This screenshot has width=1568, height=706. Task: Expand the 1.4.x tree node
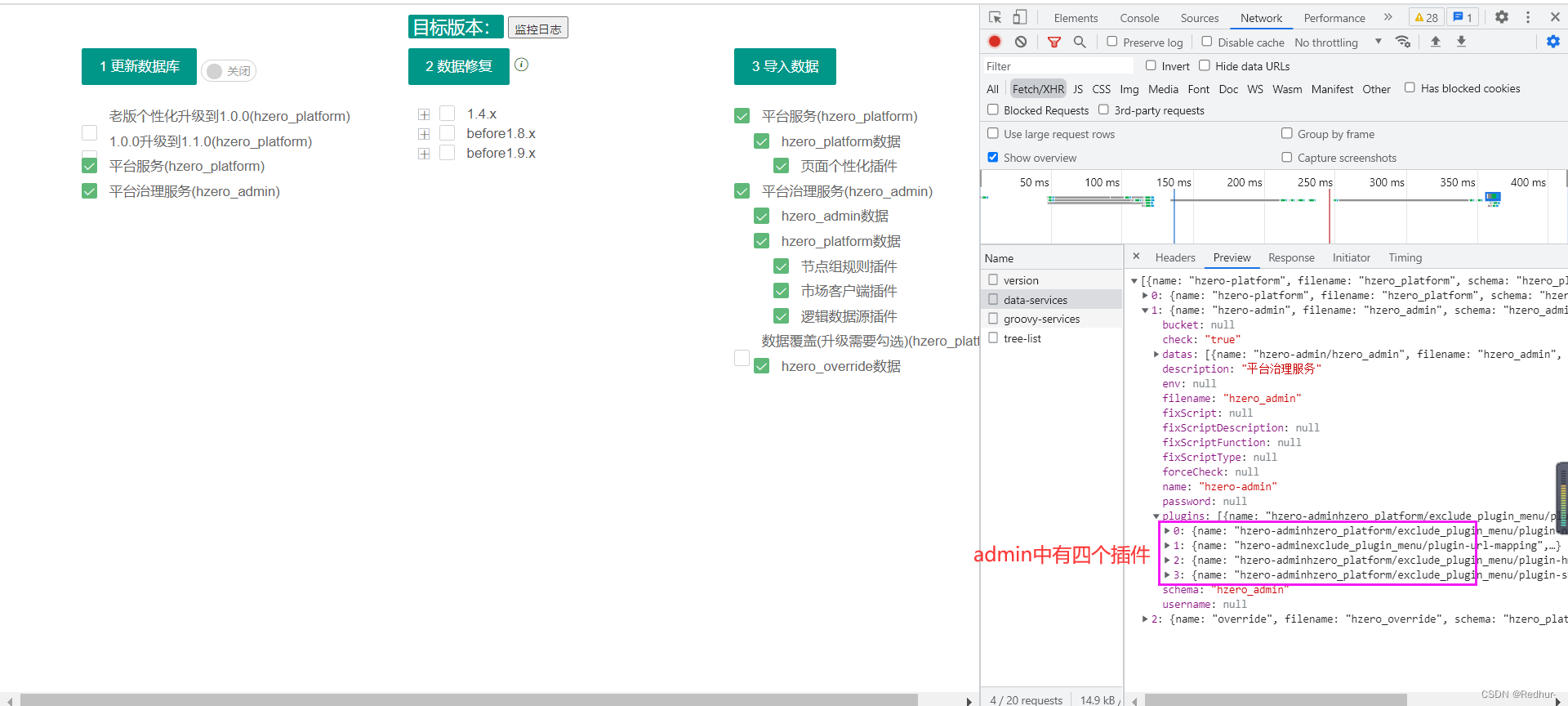(424, 114)
